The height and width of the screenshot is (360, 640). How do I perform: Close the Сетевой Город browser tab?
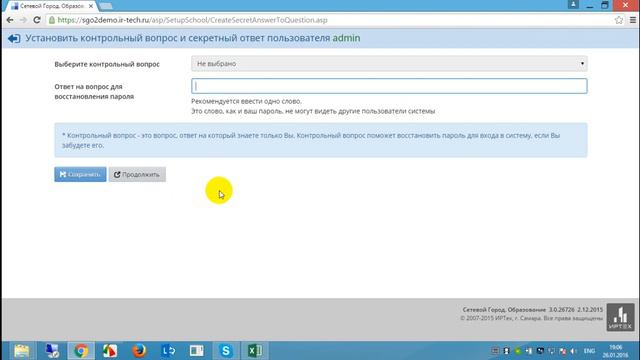pyautogui.click(x=91, y=6)
